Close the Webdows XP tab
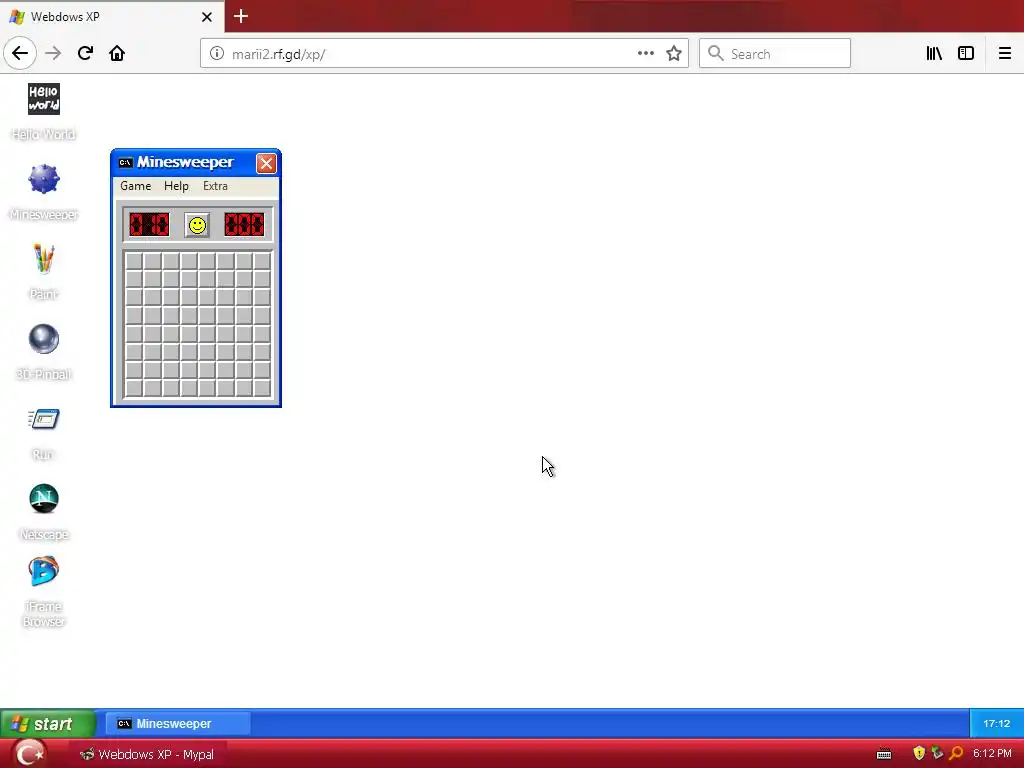 pyautogui.click(x=206, y=17)
